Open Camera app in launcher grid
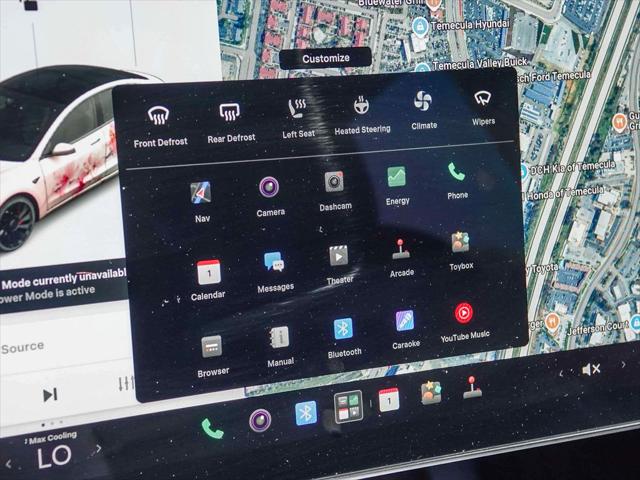The height and width of the screenshot is (480, 640). pos(270,196)
